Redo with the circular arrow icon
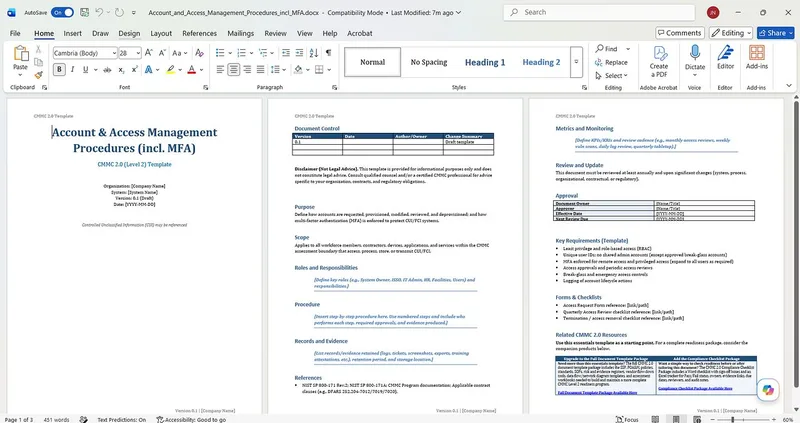The height and width of the screenshot is (423, 800). [119, 12]
